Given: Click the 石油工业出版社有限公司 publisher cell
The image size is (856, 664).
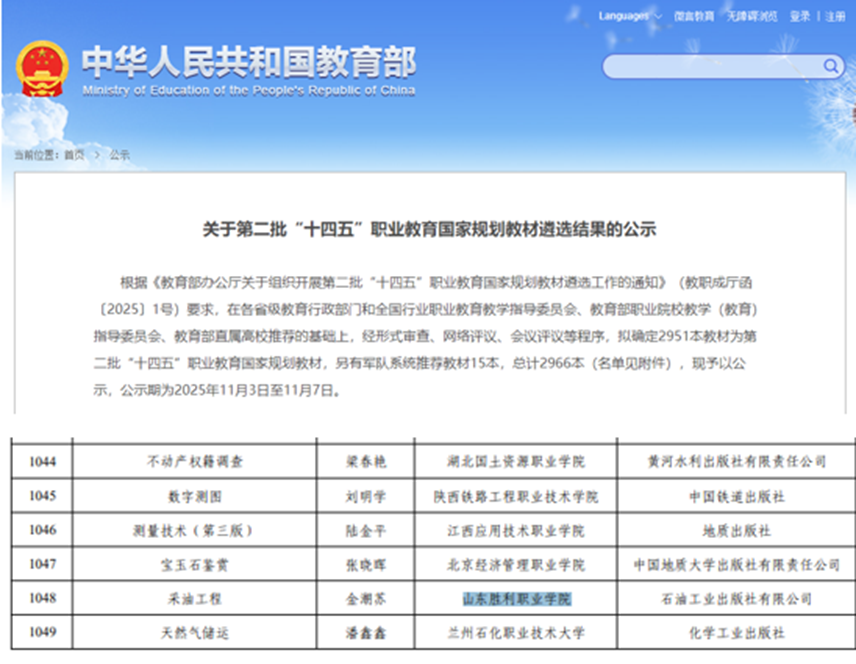Looking at the screenshot, I should (736, 598).
